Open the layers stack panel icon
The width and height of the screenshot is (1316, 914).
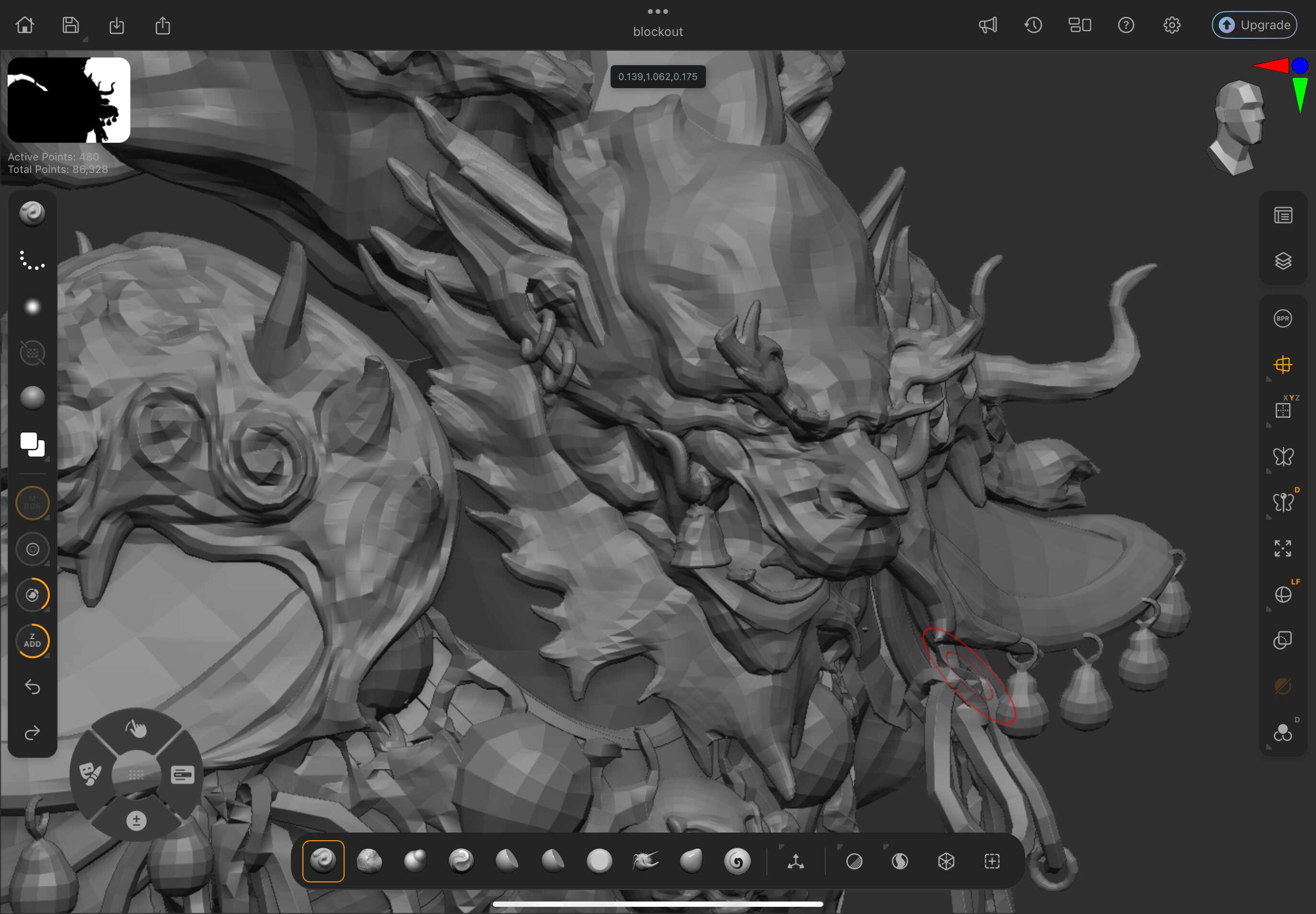[x=1283, y=261]
